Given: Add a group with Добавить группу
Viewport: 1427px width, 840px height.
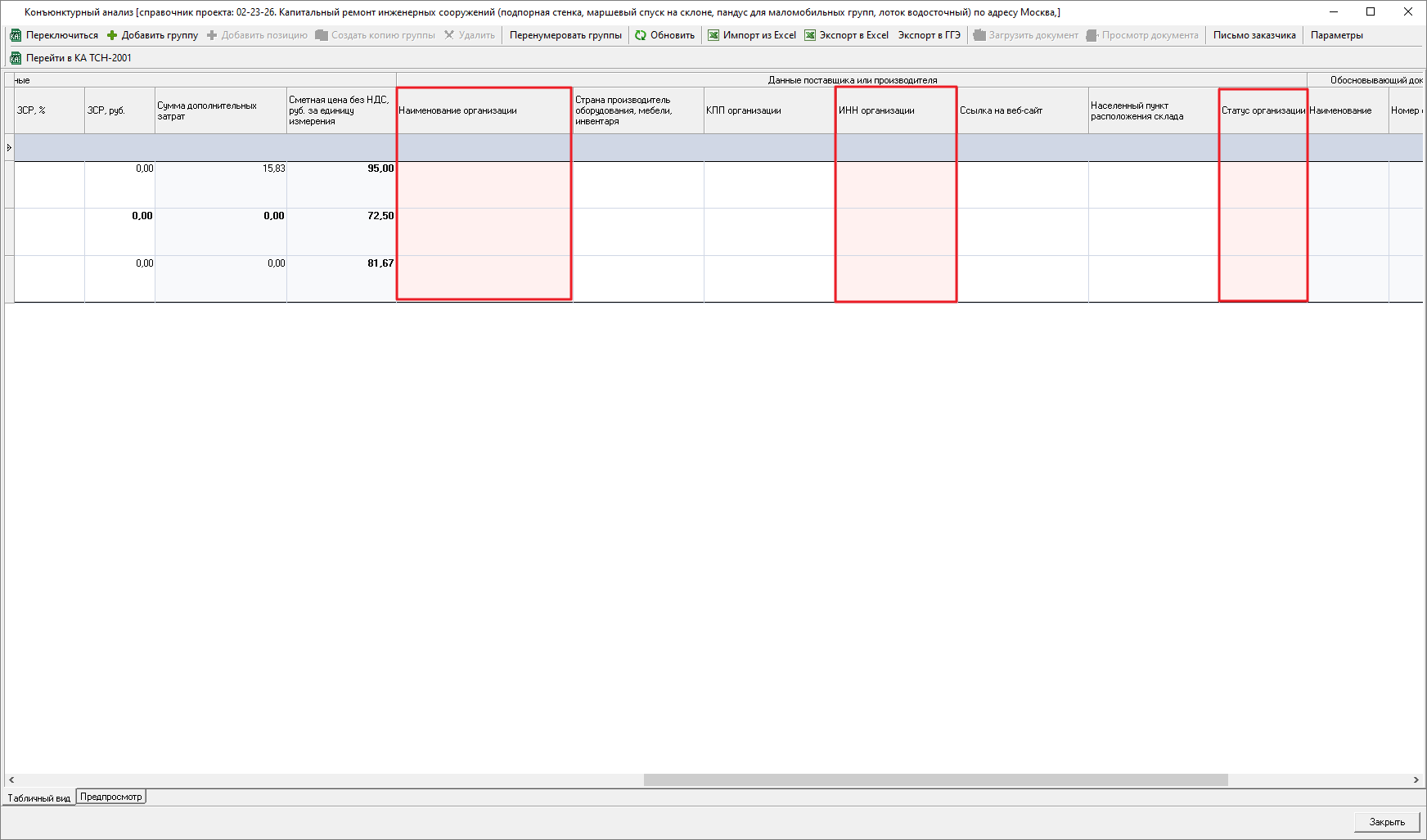Looking at the screenshot, I should coord(152,35).
